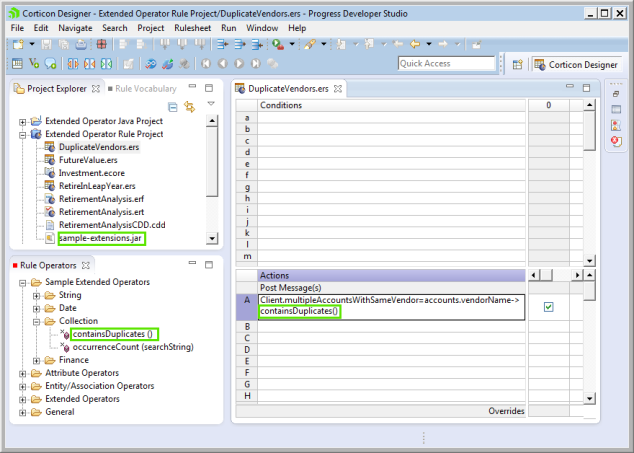
Task: Switch to the Project Explorer tab
Action: [57, 89]
